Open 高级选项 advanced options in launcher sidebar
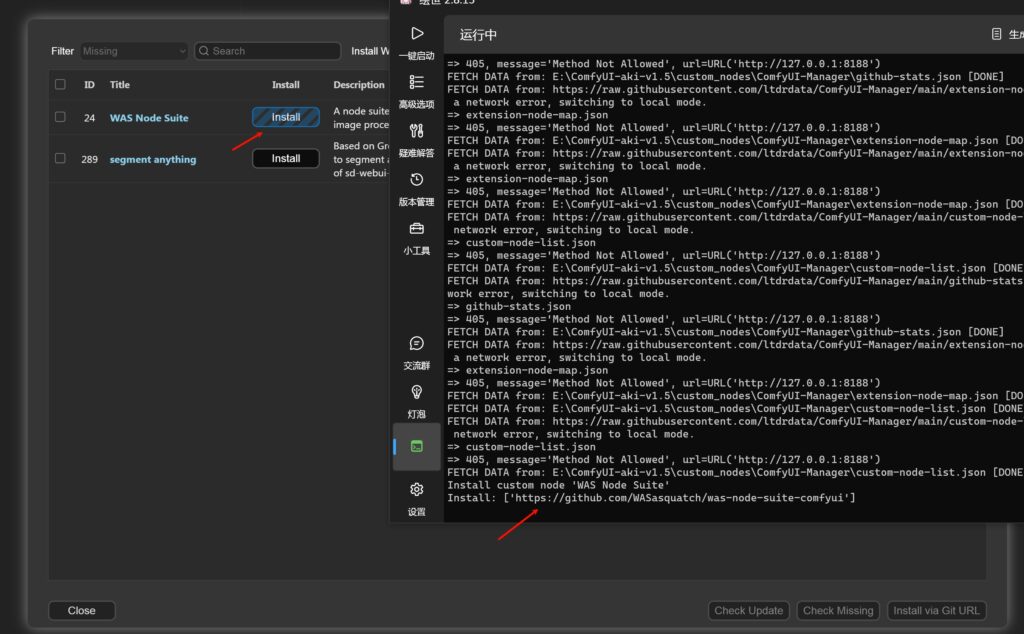The height and width of the screenshot is (634, 1024). 417,82
